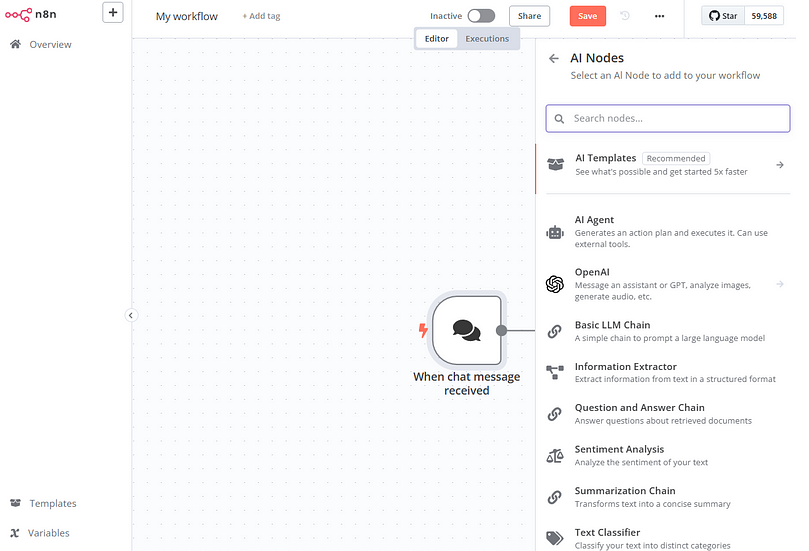Click the Templates box icon
Viewport: 809px width, 551px height.
tap(15, 503)
